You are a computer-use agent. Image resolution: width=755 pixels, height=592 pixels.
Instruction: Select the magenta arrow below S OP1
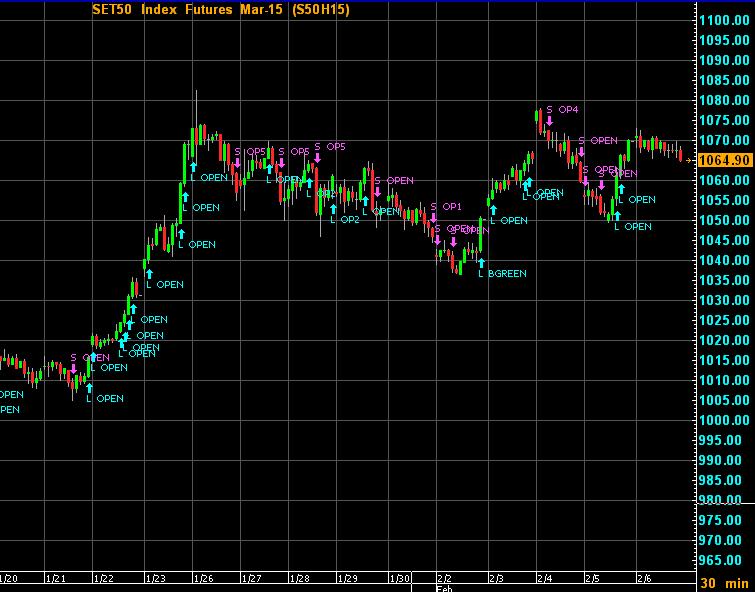433,218
